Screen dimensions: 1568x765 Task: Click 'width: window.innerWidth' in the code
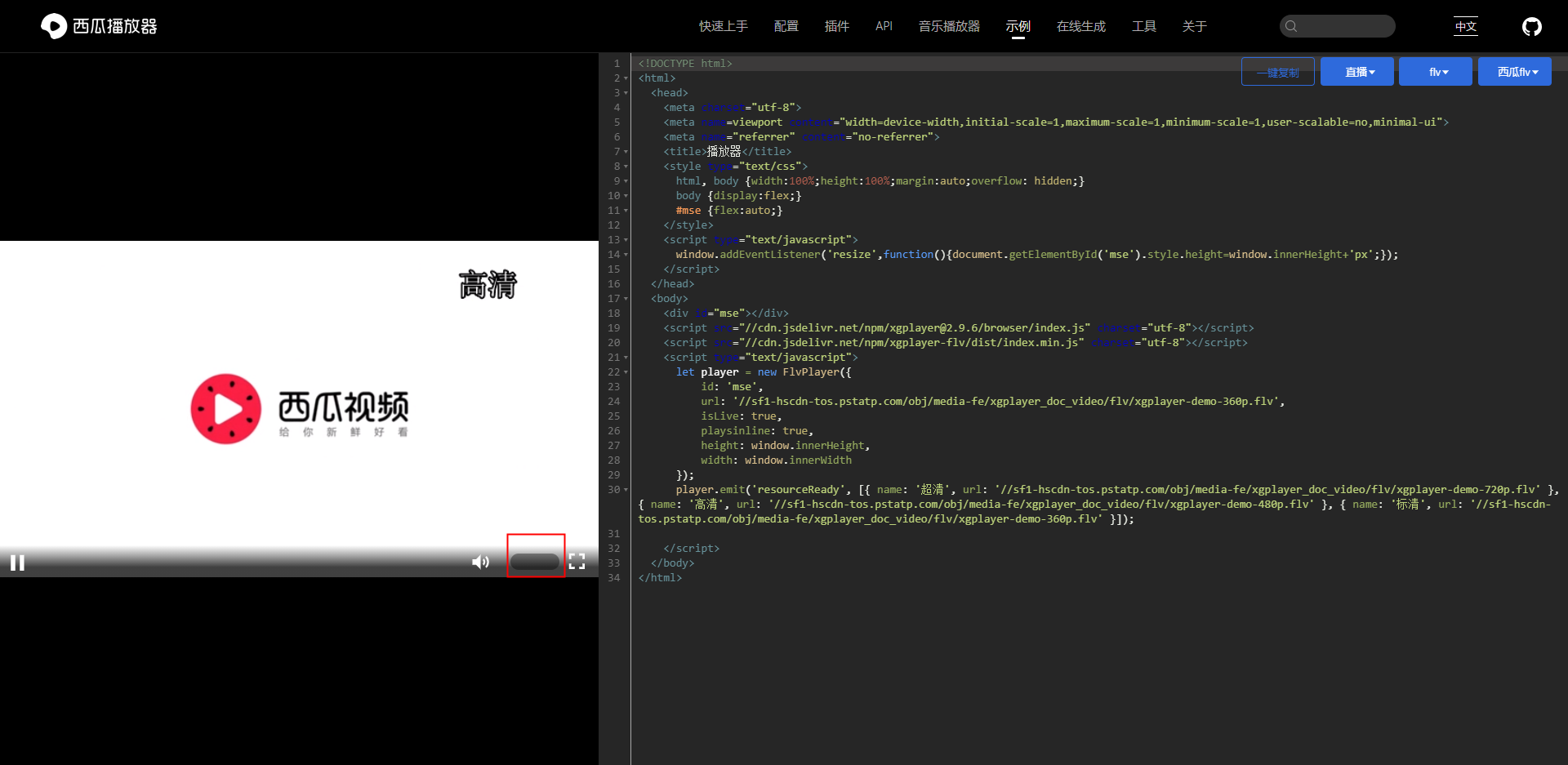(x=776, y=460)
